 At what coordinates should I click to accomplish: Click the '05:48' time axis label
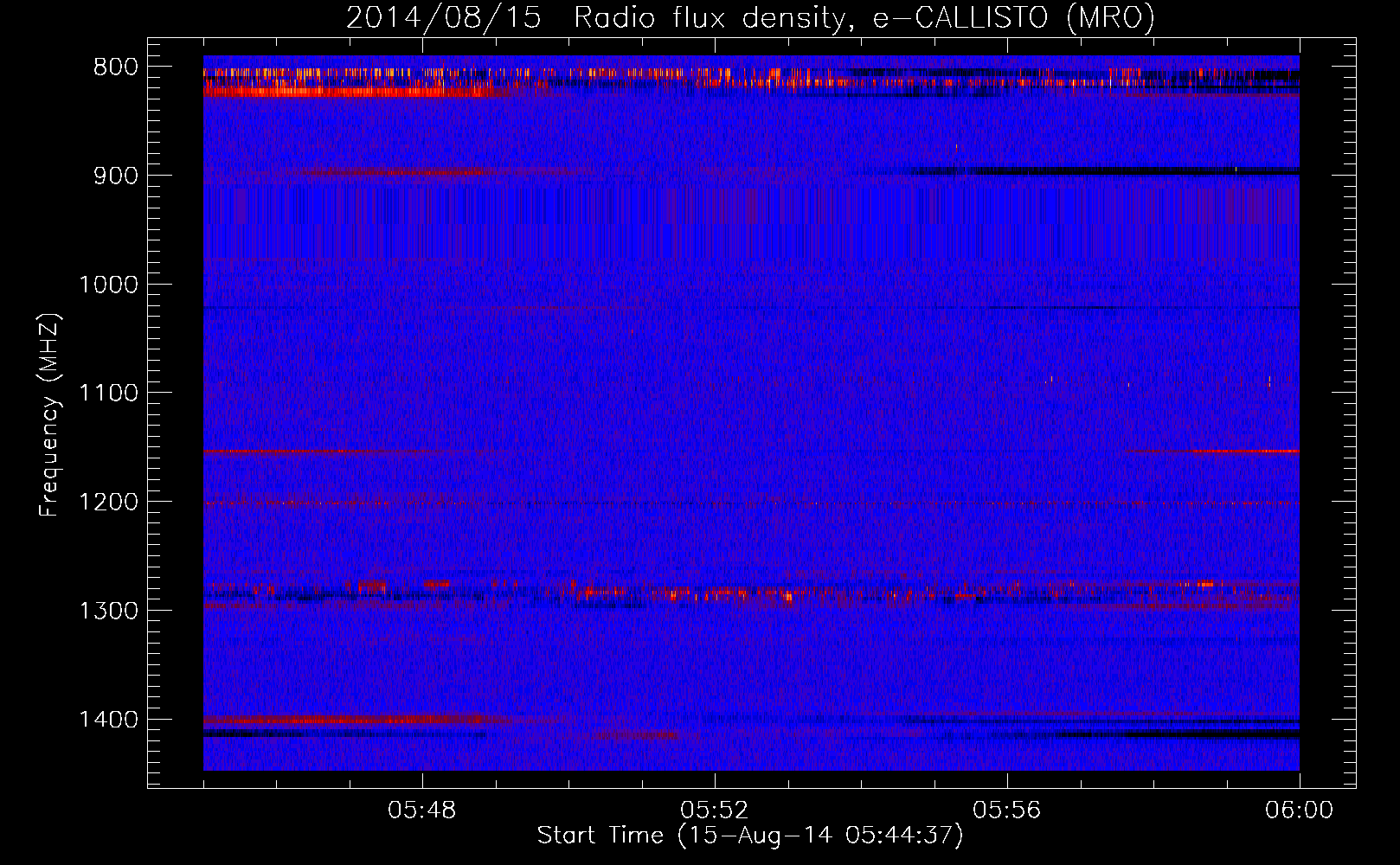pos(422,811)
